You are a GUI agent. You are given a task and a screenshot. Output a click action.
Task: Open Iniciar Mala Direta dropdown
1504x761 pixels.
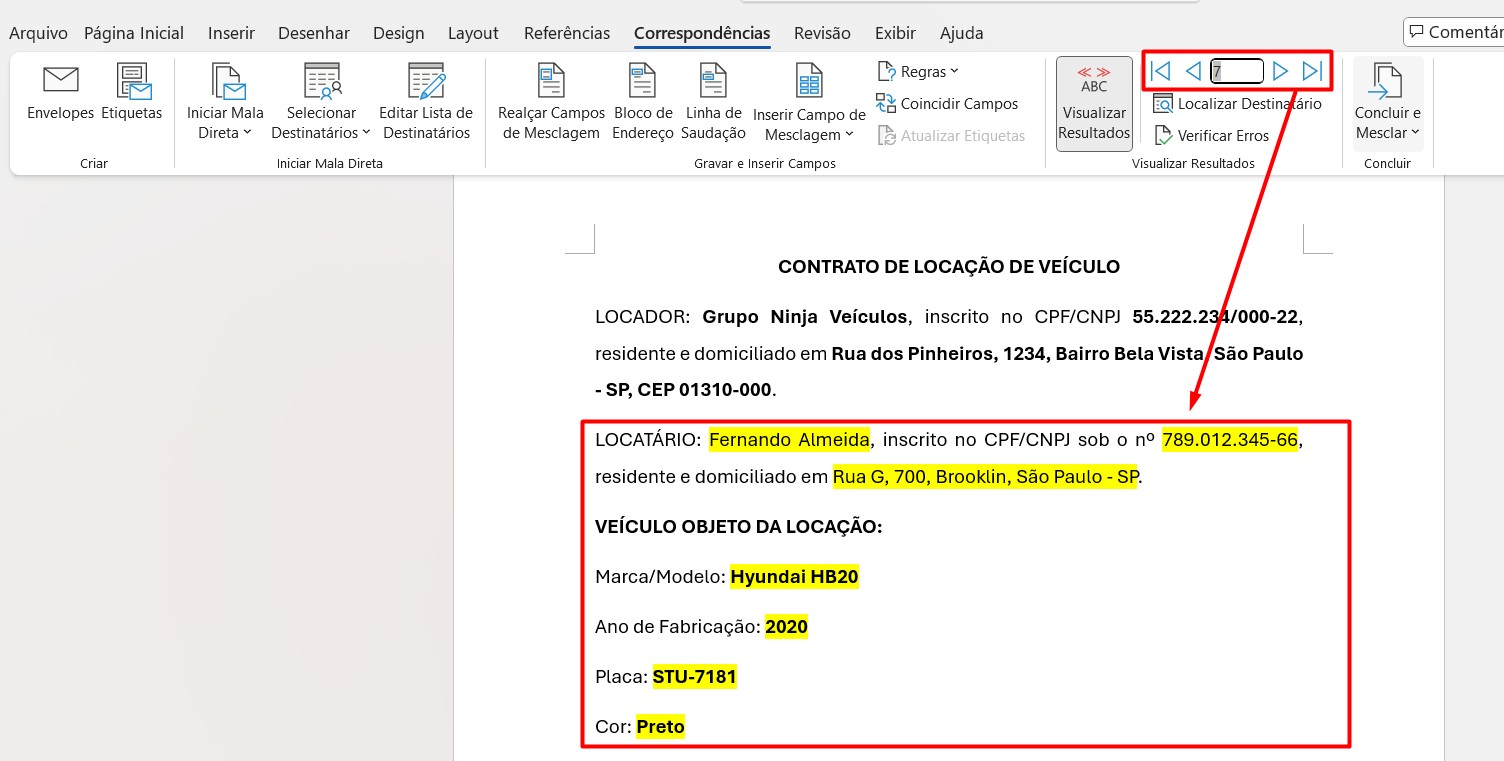(225, 102)
